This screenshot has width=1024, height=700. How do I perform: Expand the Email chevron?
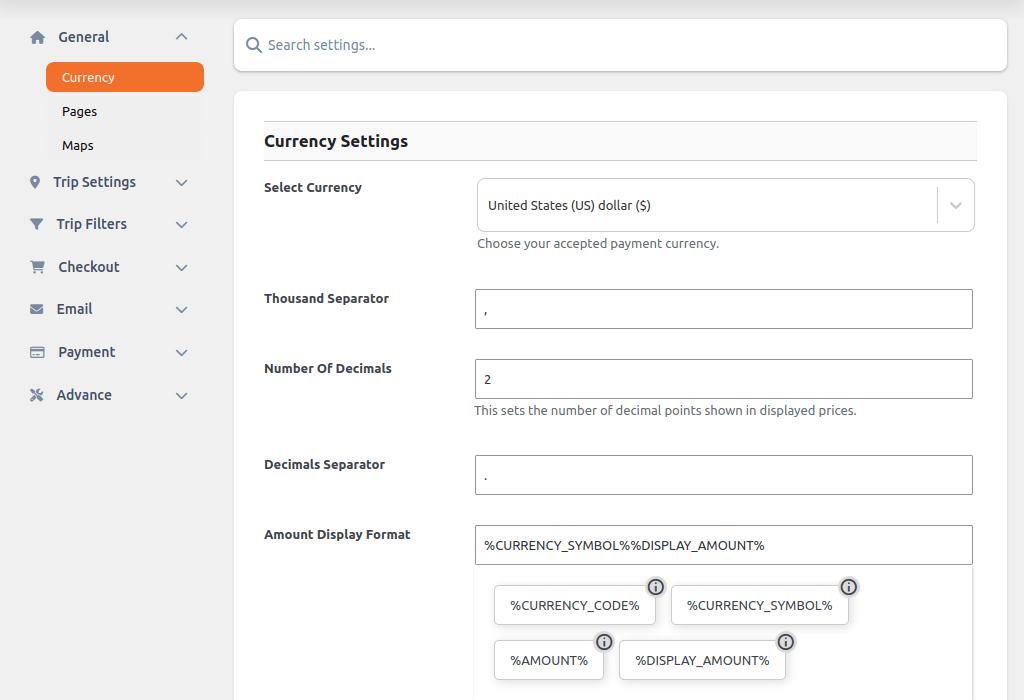point(182,310)
